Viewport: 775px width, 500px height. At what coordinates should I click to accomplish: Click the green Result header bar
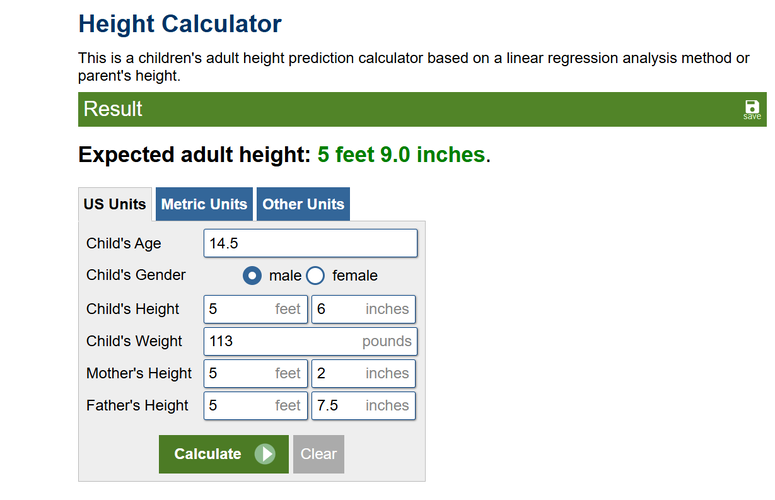400,109
